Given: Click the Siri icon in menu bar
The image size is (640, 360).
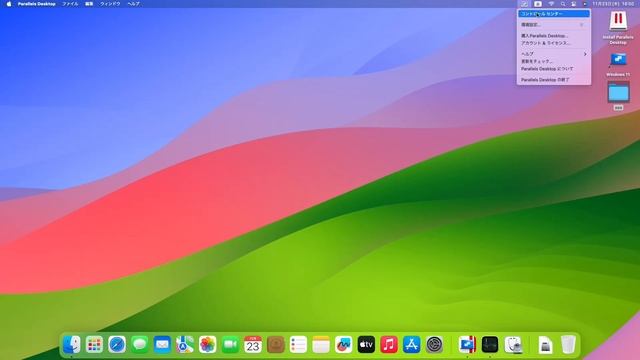Looking at the screenshot, I should pos(584,4).
